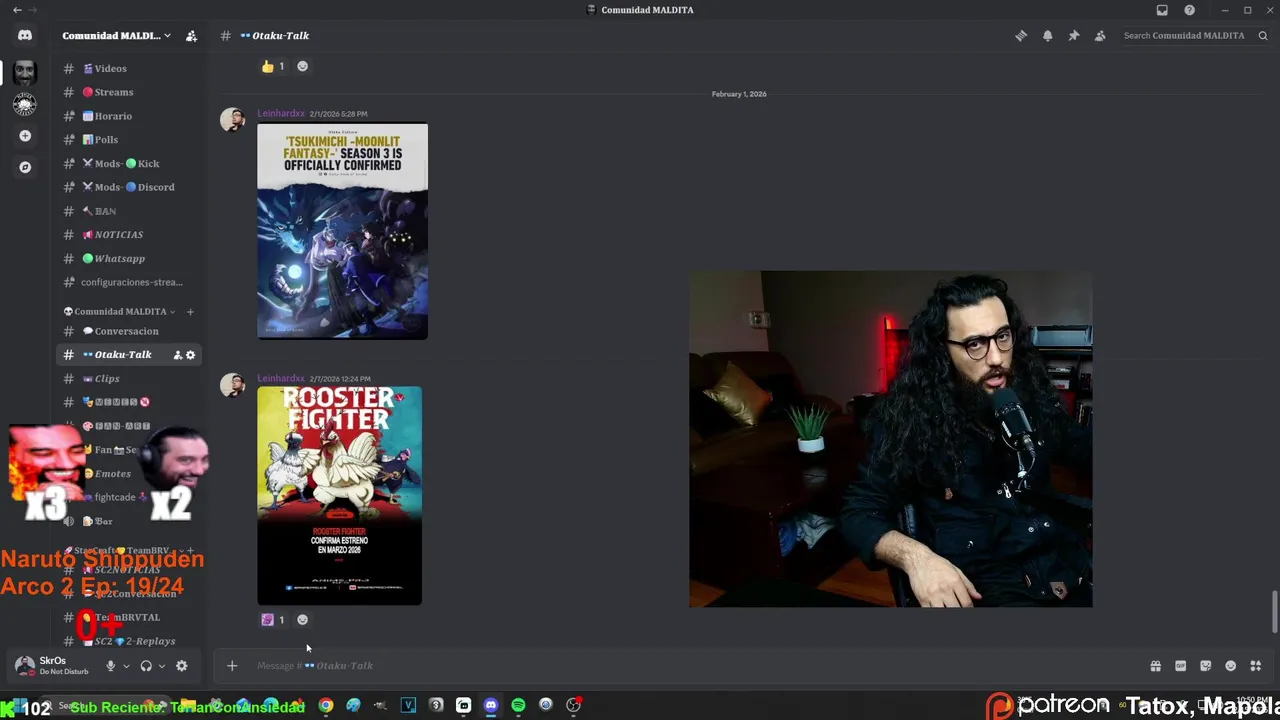Open the Help question mark icon

click(x=1189, y=10)
